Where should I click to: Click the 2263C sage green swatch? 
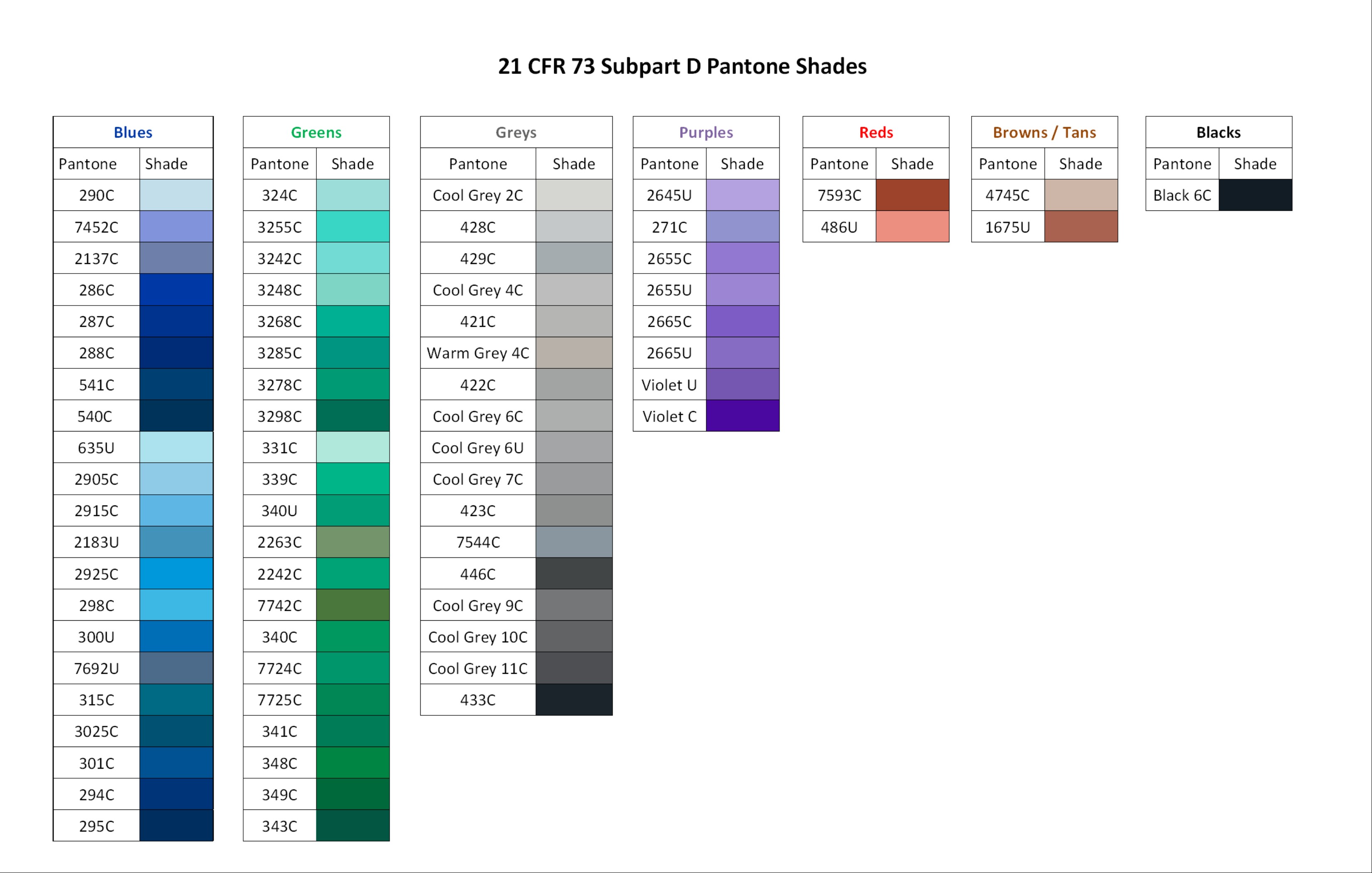(353, 542)
